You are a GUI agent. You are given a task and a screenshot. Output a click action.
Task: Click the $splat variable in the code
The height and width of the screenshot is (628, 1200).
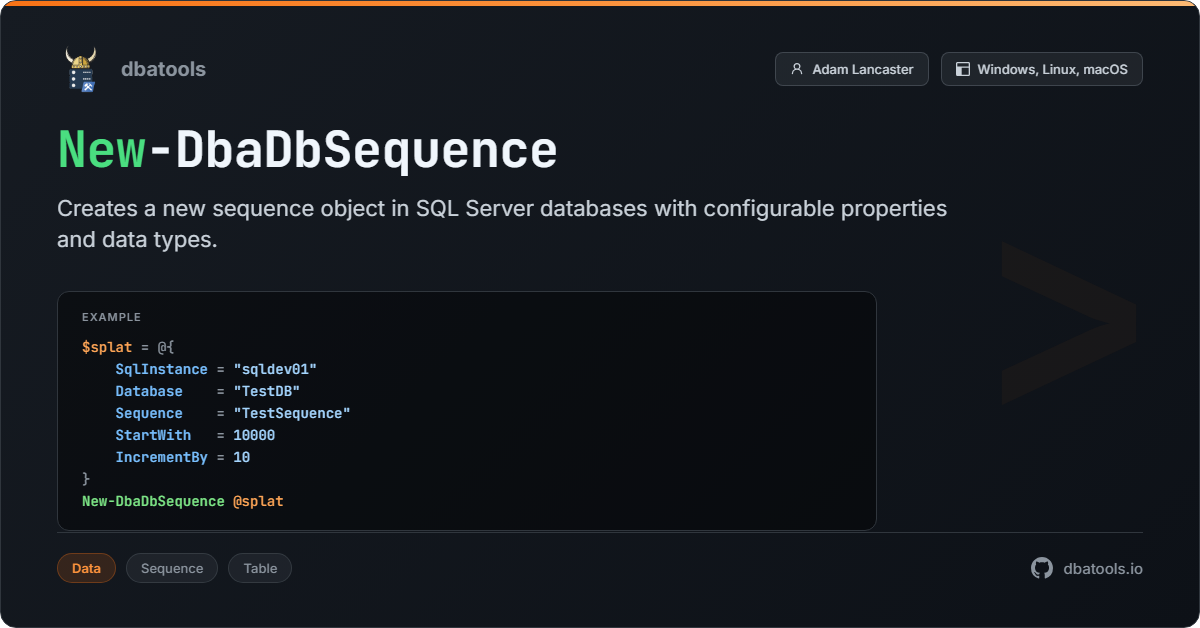point(107,347)
